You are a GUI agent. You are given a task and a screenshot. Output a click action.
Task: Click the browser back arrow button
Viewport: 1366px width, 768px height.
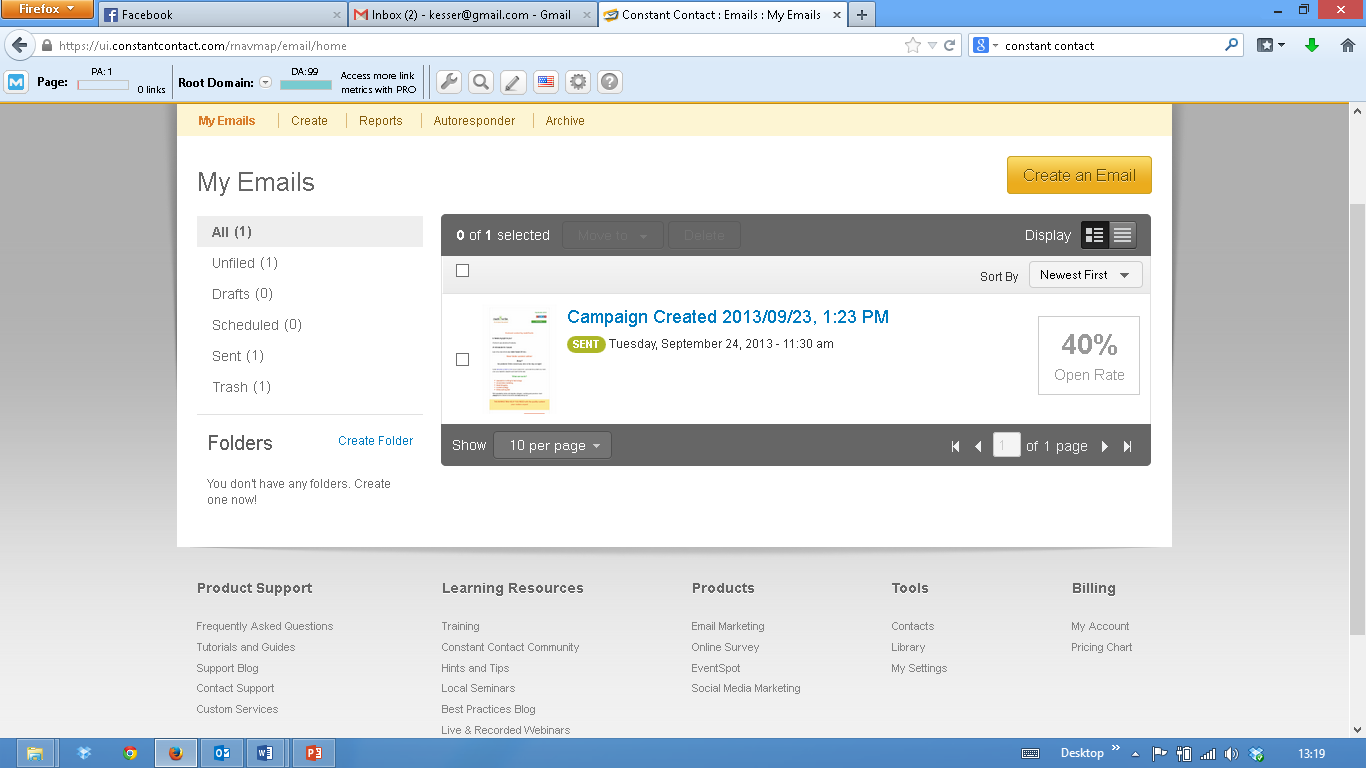[x=19, y=45]
